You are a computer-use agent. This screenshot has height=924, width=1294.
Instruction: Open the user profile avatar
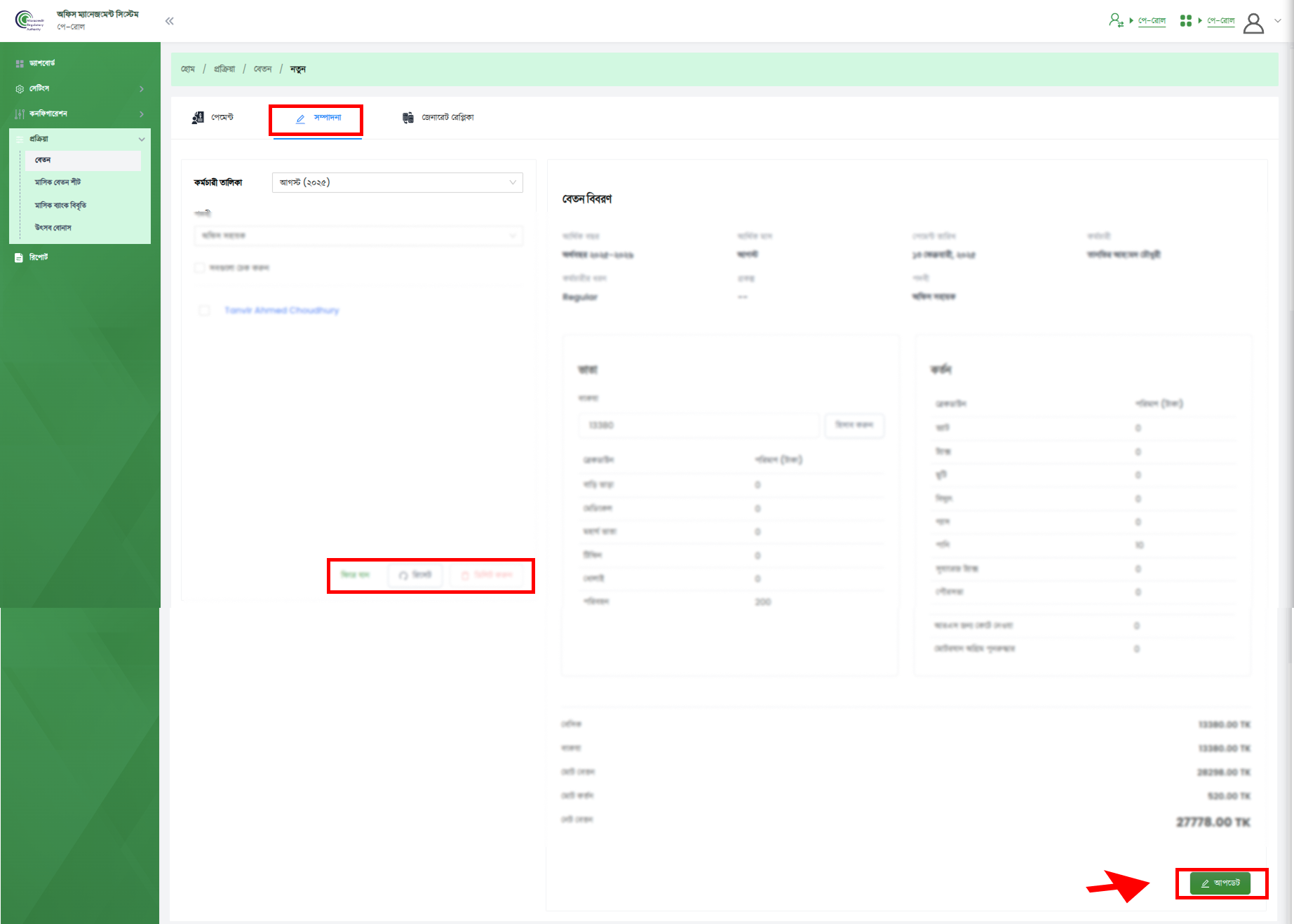tap(1253, 22)
